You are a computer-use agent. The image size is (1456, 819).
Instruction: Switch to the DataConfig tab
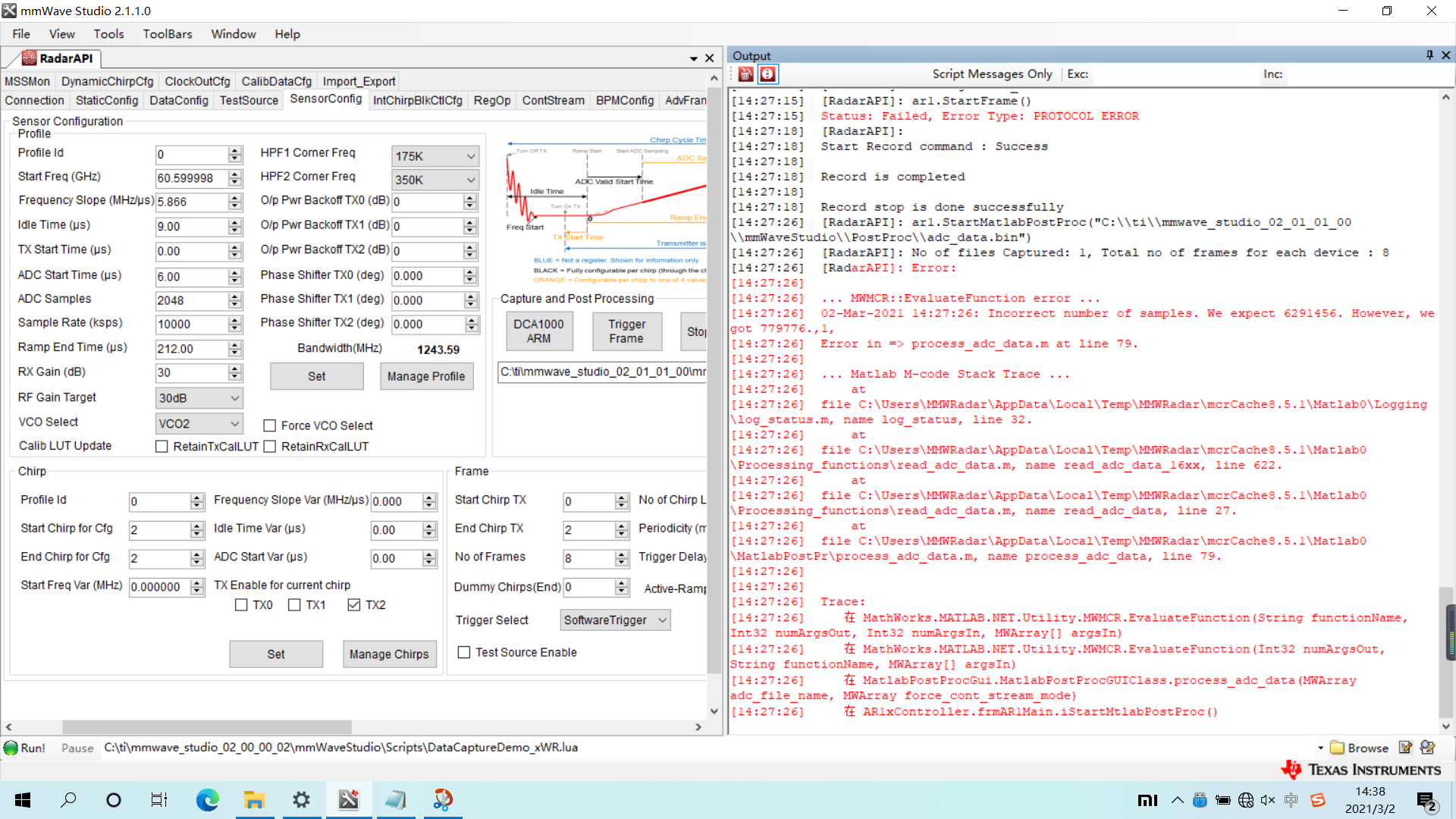(x=179, y=101)
